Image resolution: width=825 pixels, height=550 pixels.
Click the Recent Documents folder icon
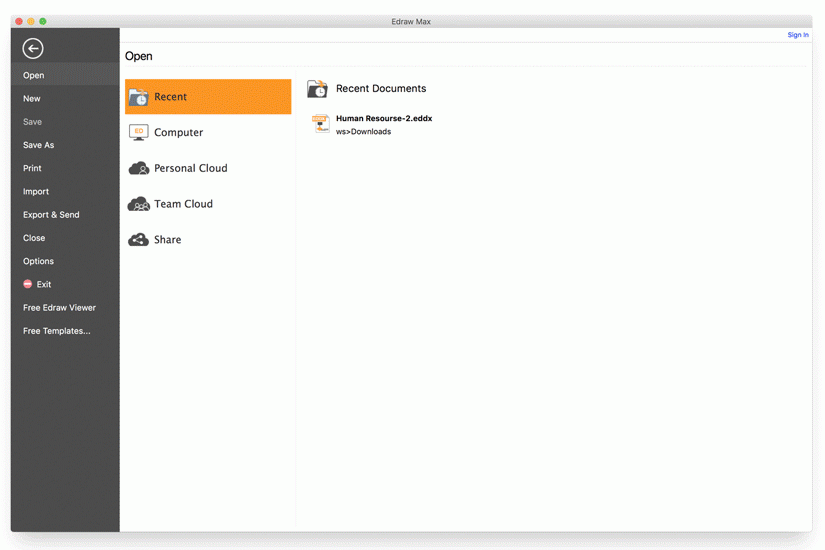click(x=317, y=89)
